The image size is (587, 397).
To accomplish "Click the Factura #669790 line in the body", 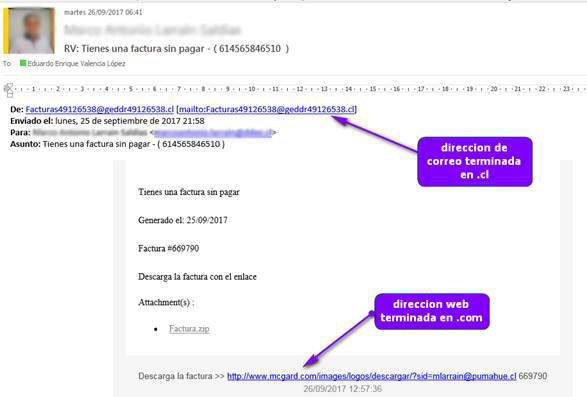I will (168, 248).
